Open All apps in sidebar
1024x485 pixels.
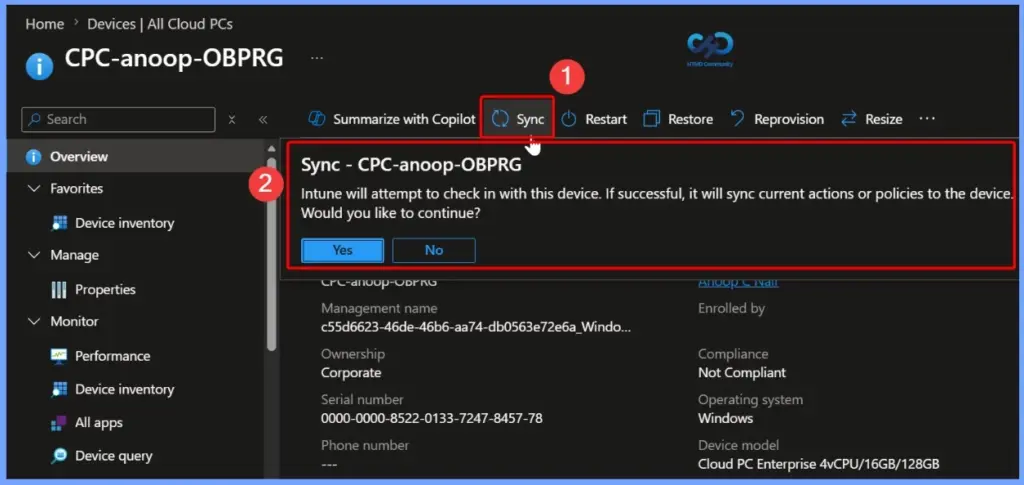99,423
